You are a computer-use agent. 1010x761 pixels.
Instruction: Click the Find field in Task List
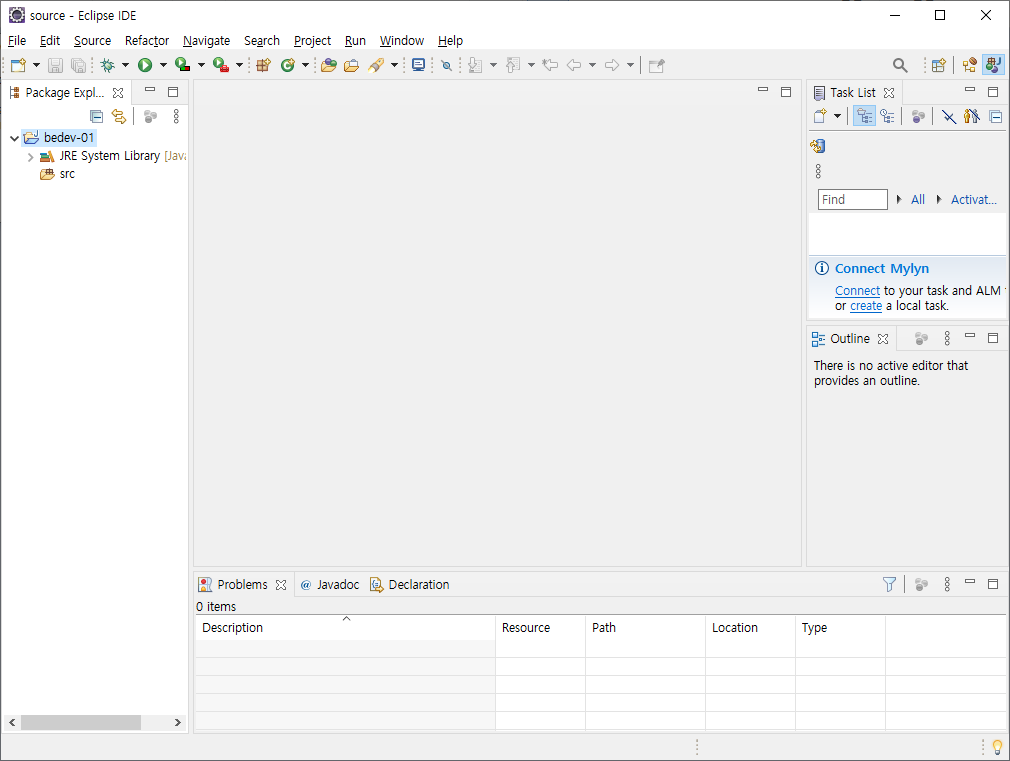tap(853, 200)
